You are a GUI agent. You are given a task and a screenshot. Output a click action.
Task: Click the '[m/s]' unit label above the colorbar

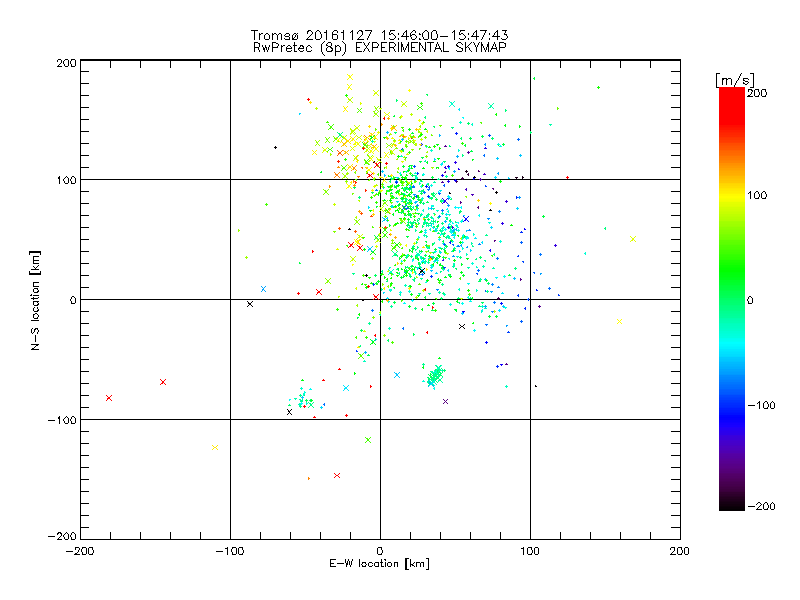[735, 80]
